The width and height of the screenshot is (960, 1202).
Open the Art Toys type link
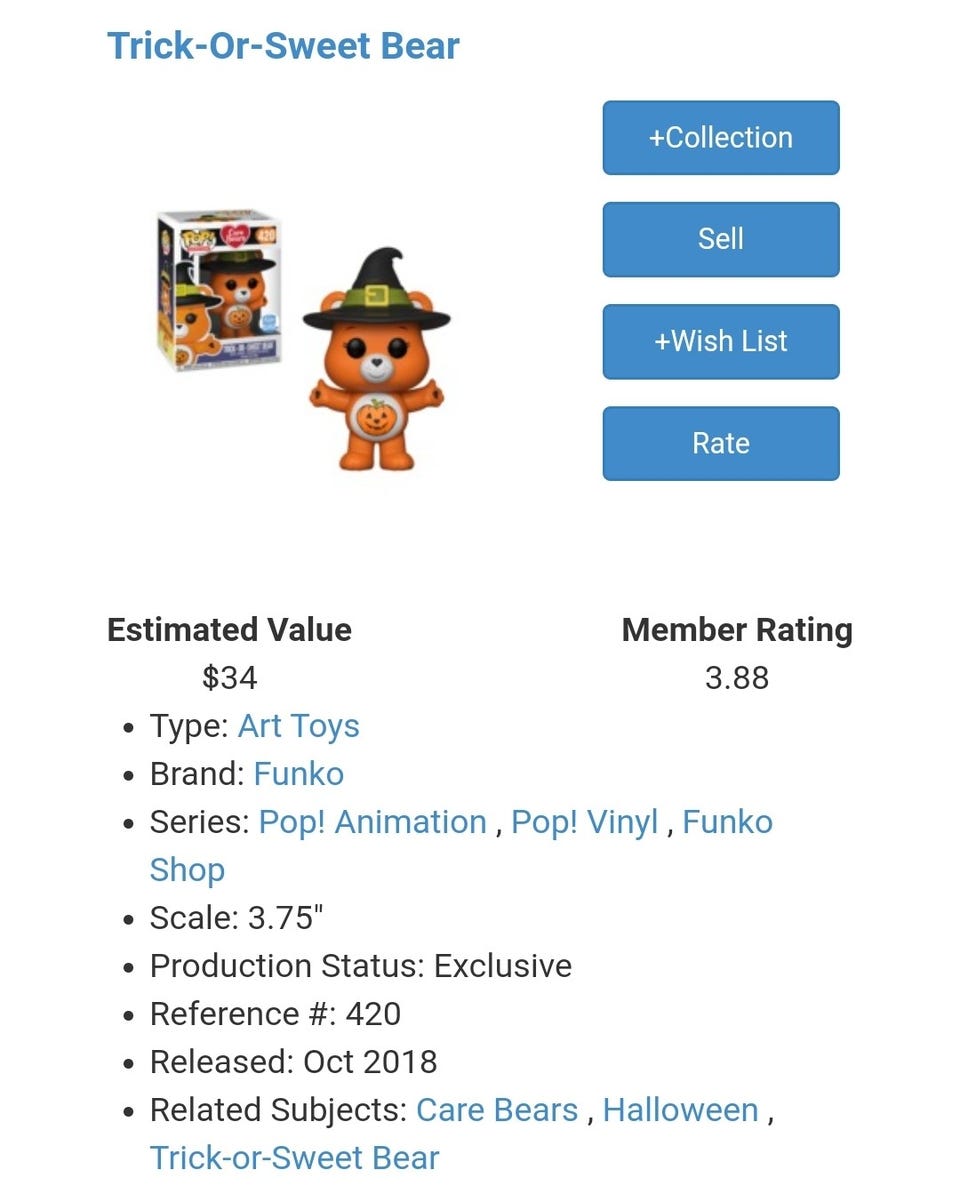(x=298, y=726)
